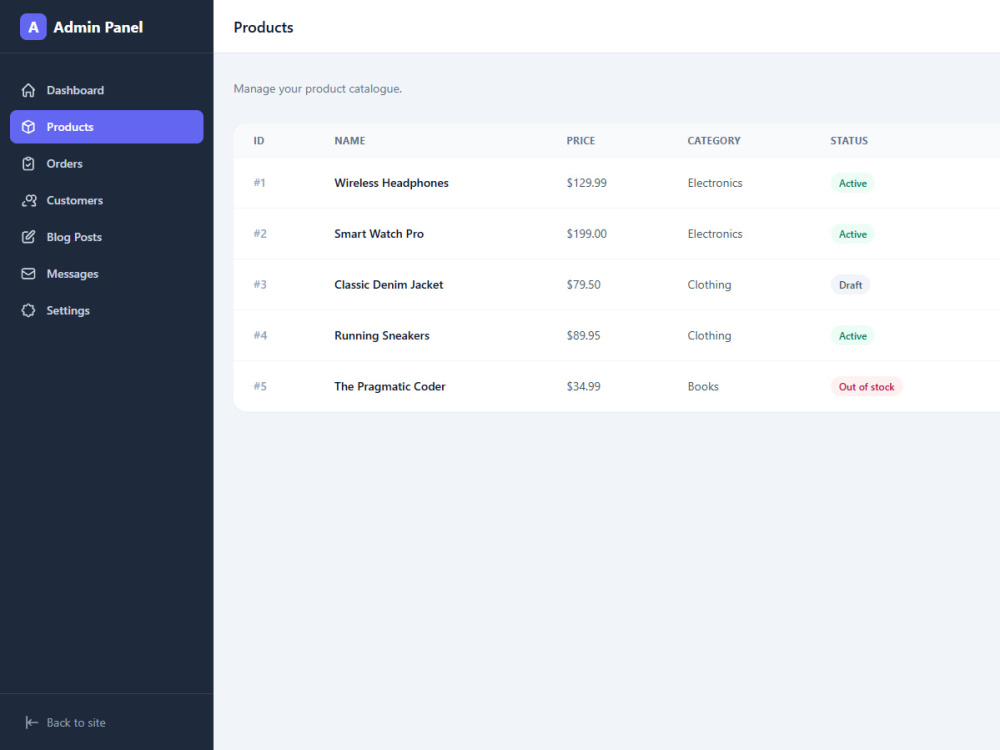Click the NAME column header
Screen dimensions: 1000x750
point(349,141)
